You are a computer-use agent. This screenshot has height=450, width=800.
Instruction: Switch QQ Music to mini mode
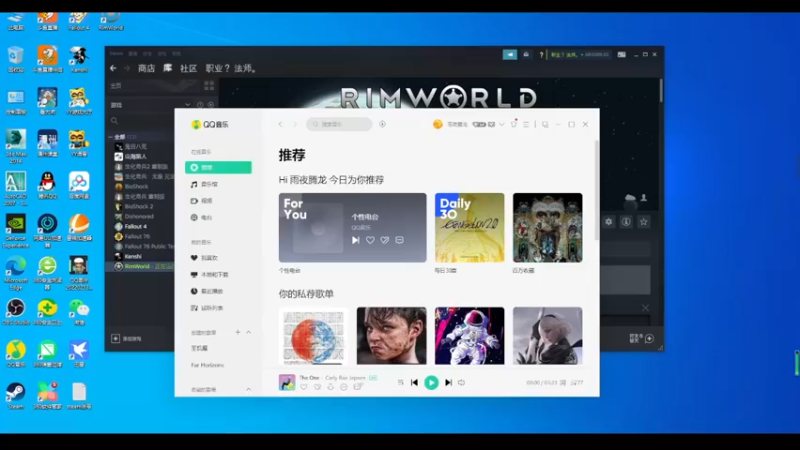[545, 124]
